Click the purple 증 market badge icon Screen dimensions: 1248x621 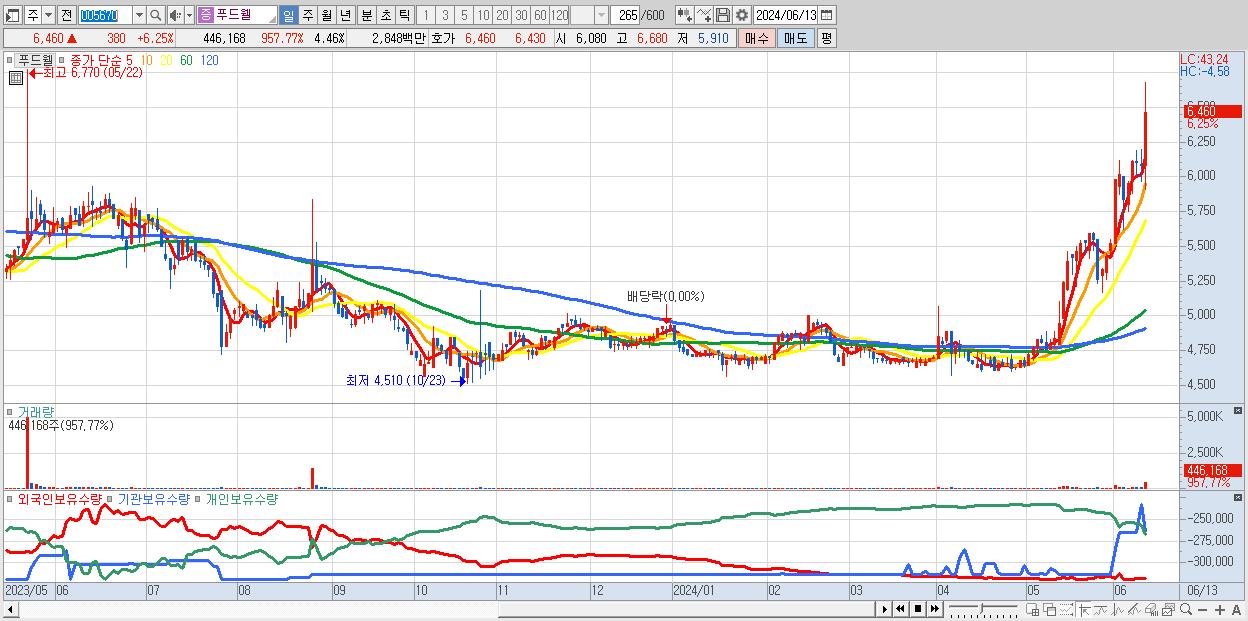[206, 15]
